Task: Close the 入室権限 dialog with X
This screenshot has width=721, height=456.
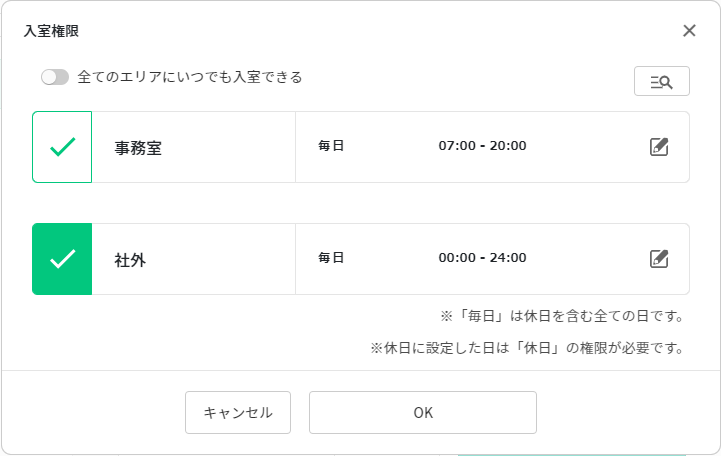Action: 689,30
